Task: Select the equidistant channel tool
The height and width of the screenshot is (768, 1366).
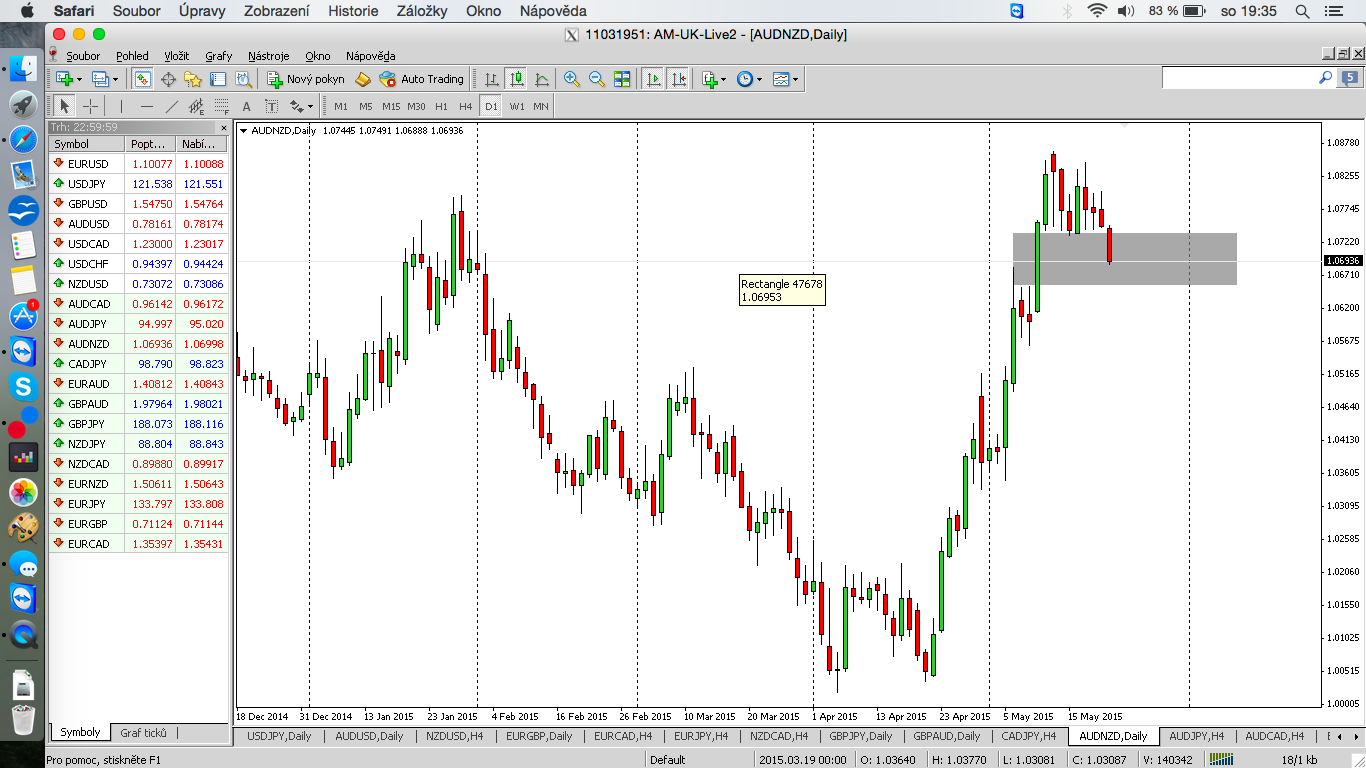Action: (196, 106)
